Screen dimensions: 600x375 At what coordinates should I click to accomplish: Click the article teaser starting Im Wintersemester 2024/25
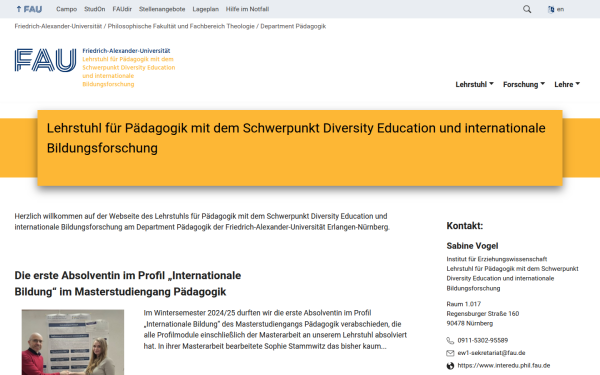pos(275,329)
